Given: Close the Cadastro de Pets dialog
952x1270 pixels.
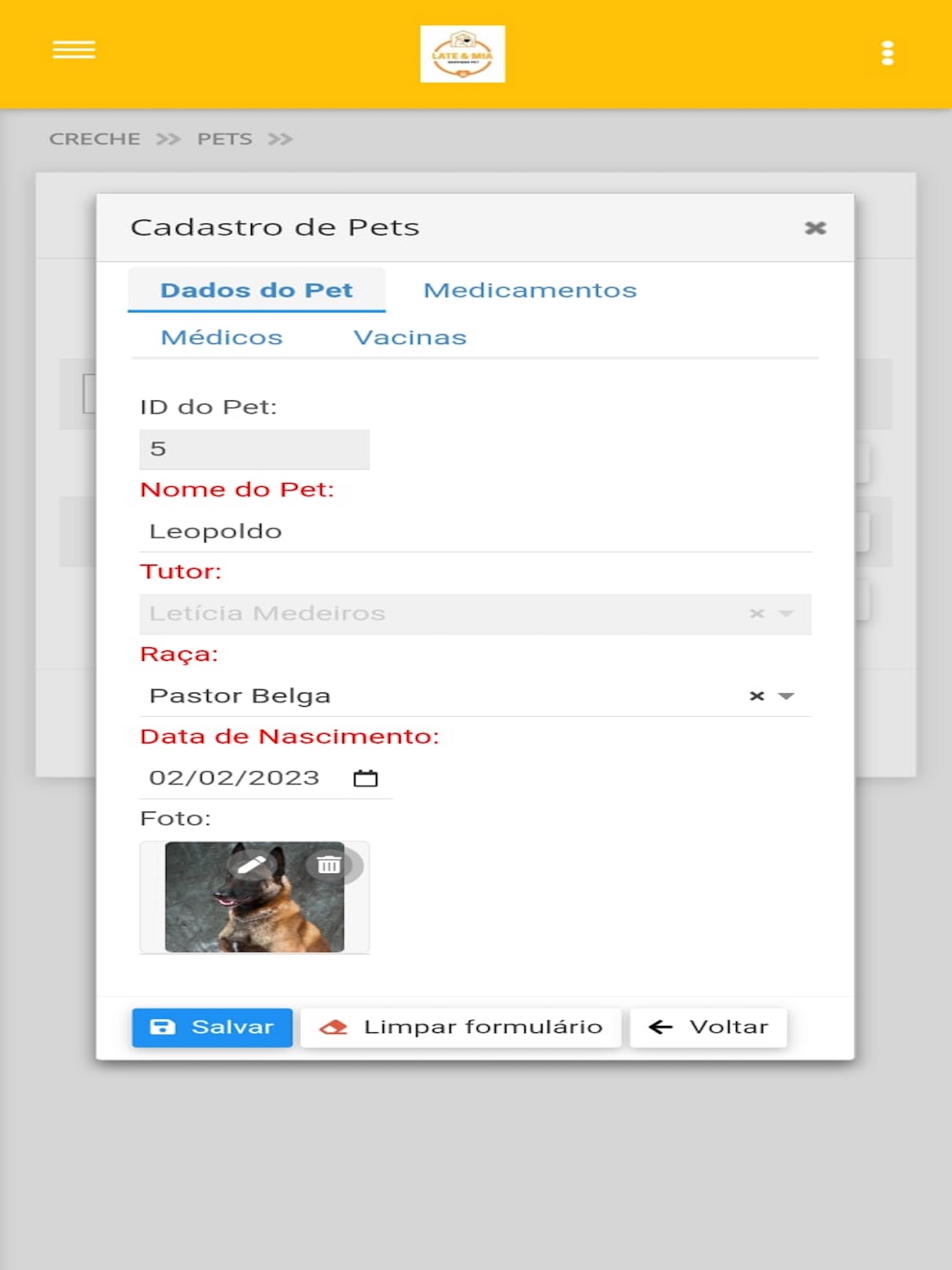Looking at the screenshot, I should [x=815, y=228].
